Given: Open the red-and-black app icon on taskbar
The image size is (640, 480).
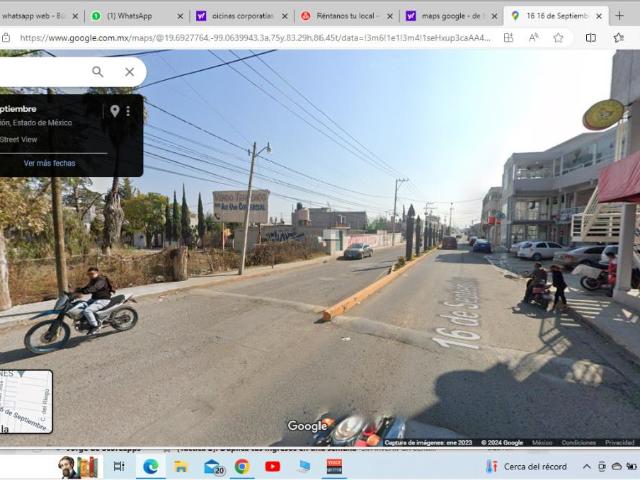Looking at the screenshot, I should coord(334,467).
